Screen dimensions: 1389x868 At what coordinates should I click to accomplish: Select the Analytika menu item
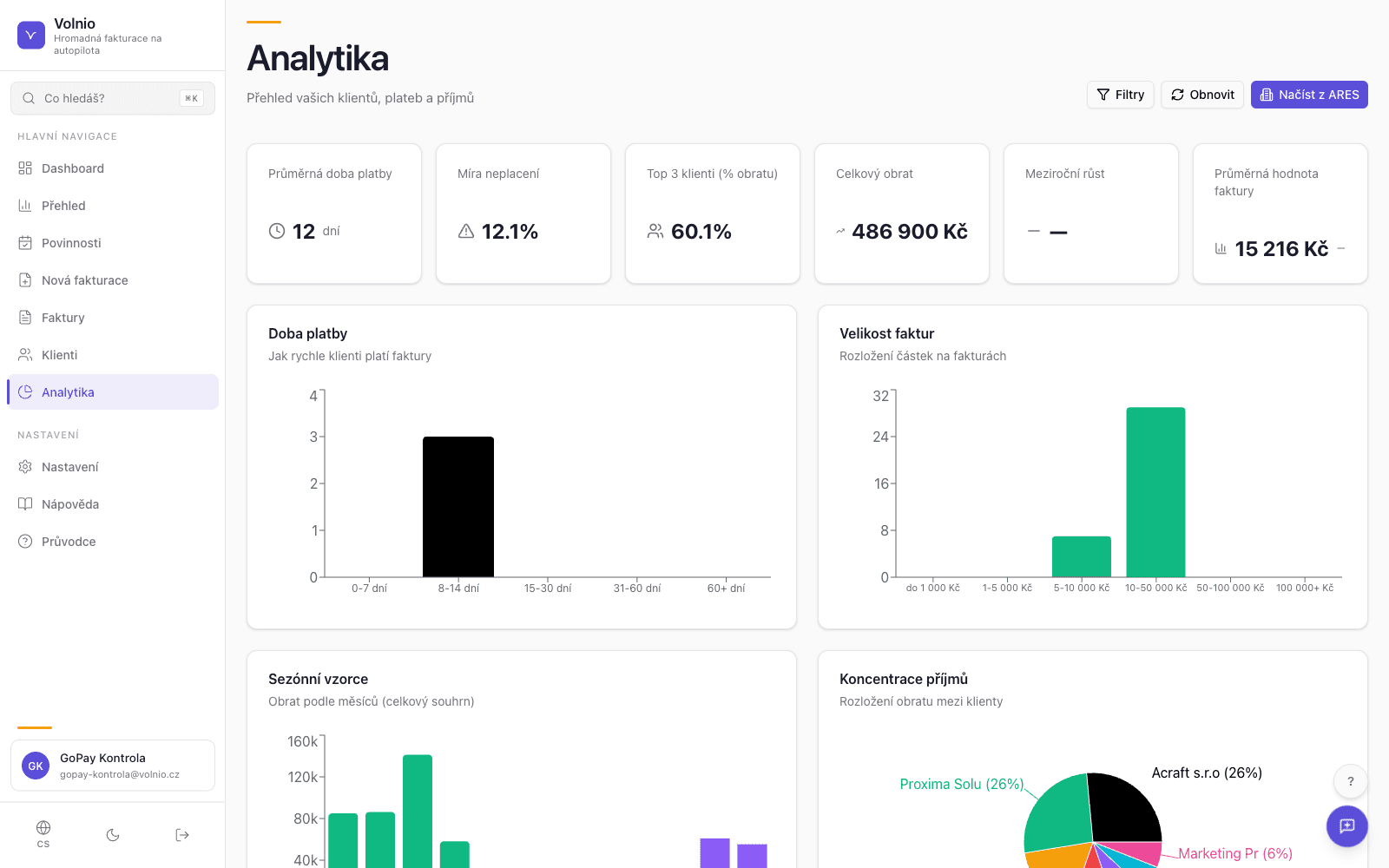tap(113, 392)
